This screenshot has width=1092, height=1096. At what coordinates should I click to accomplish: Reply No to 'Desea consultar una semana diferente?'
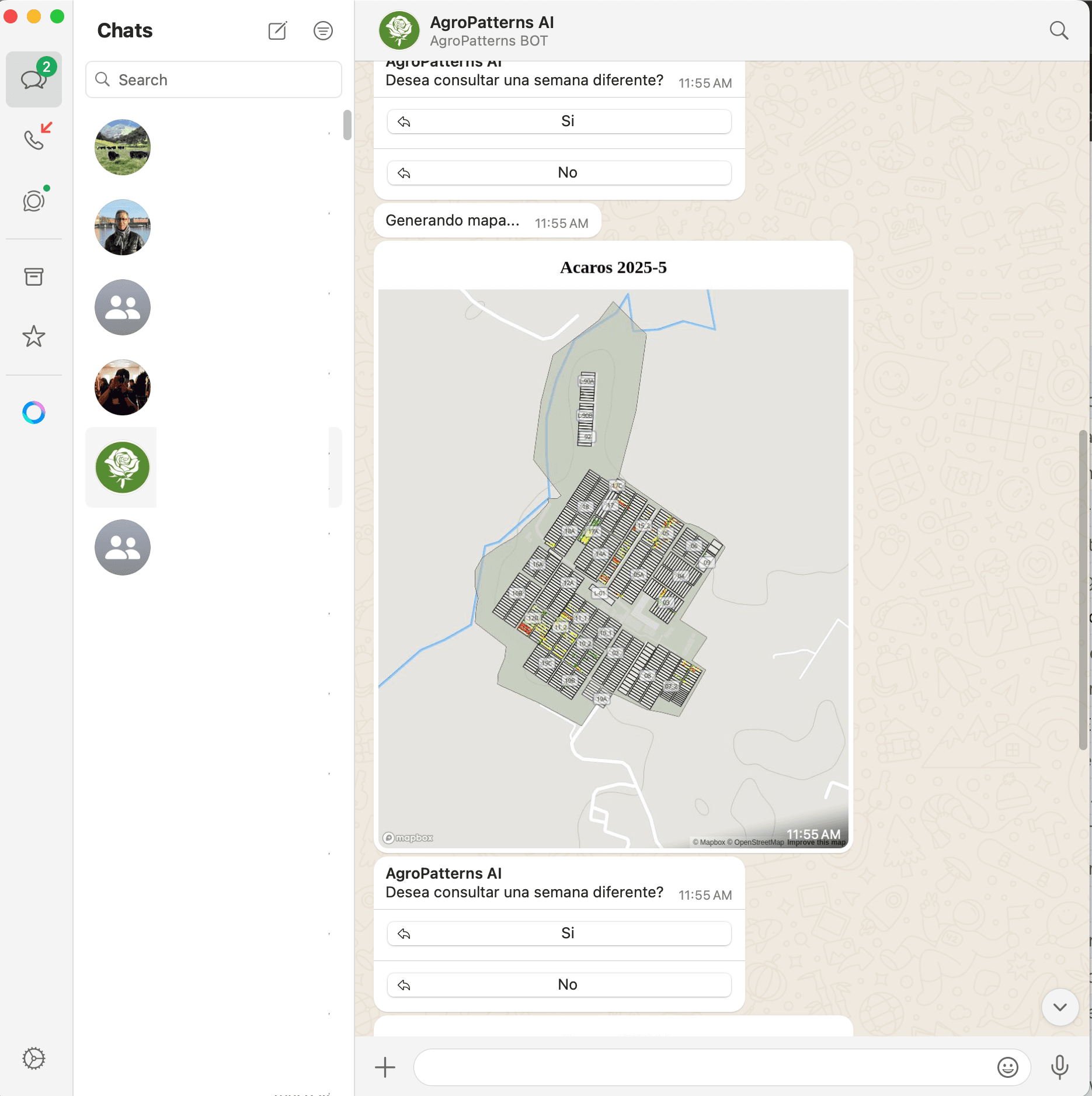(558, 984)
